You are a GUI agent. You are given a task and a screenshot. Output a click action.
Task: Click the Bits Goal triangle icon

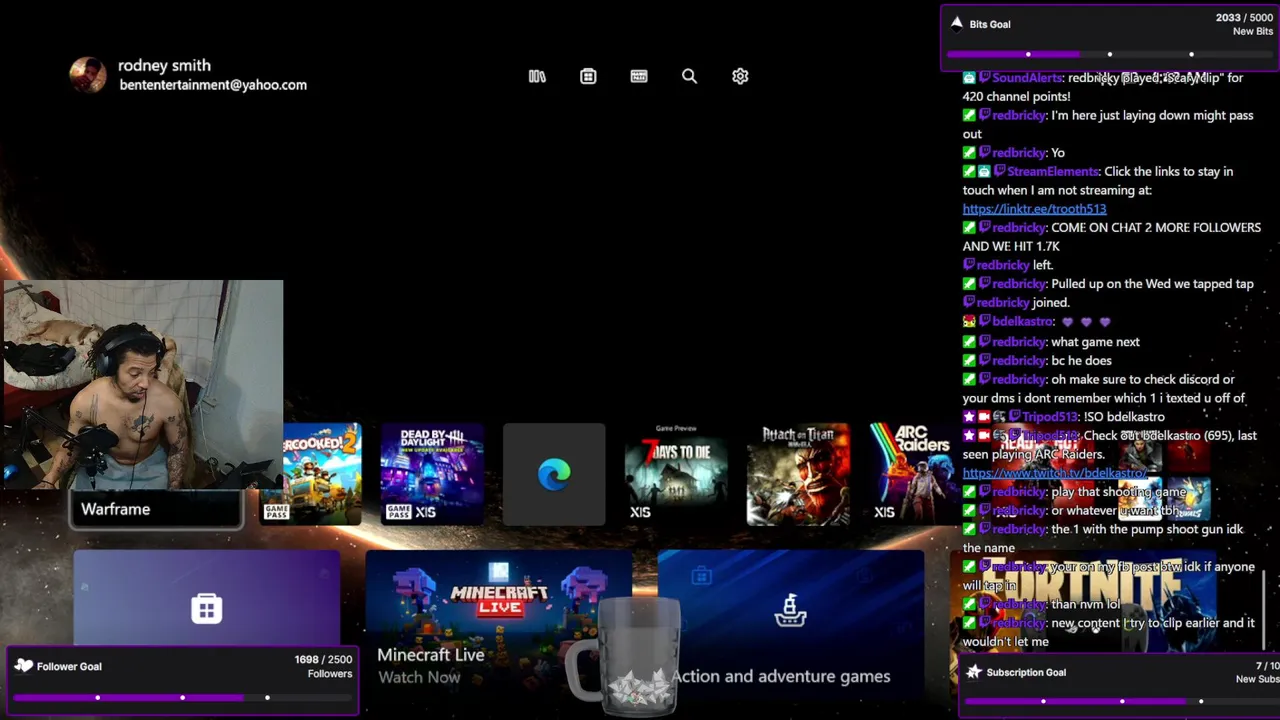(x=956, y=23)
